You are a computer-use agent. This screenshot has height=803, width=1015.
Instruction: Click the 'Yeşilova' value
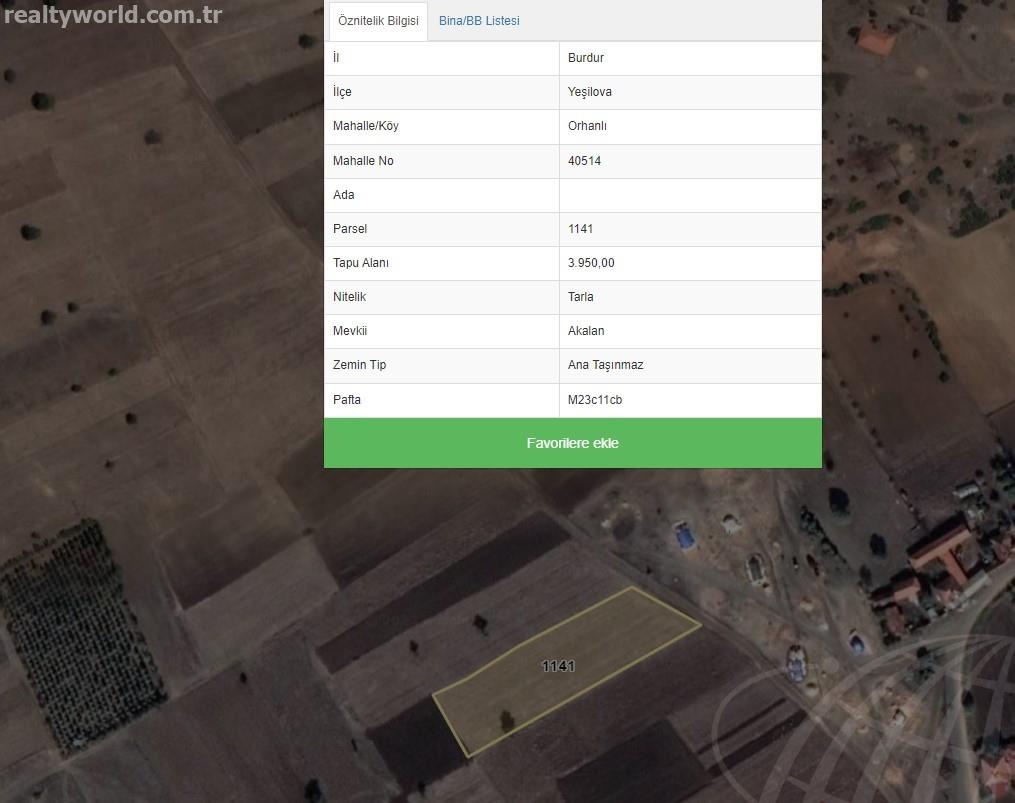(590, 92)
